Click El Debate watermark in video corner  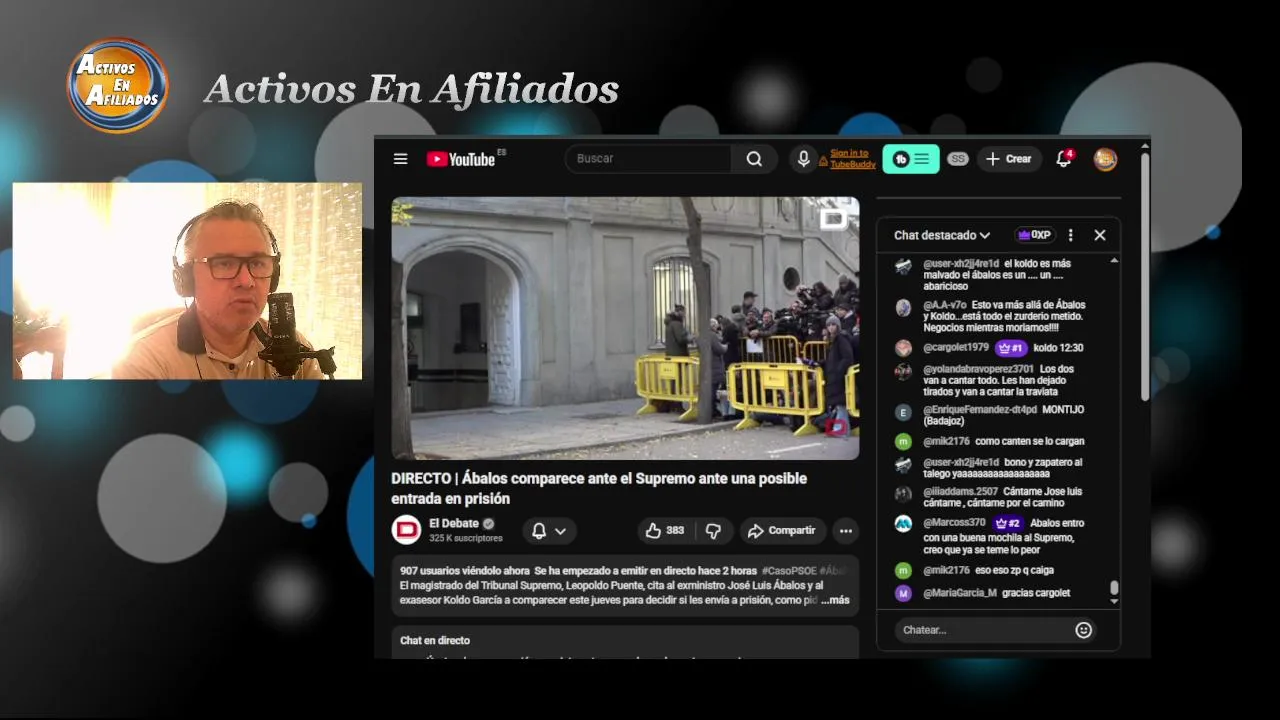click(x=834, y=218)
